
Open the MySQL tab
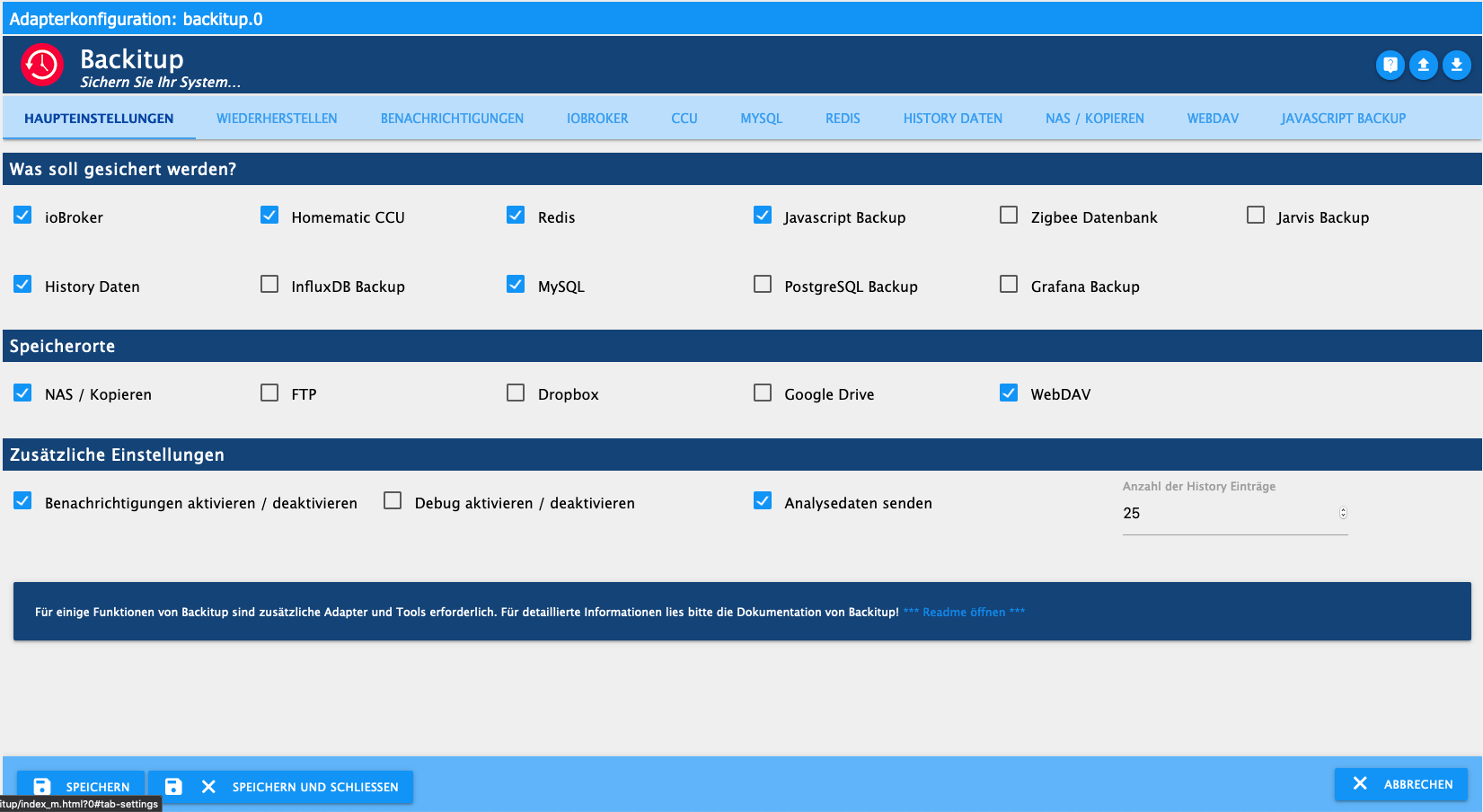click(x=762, y=119)
